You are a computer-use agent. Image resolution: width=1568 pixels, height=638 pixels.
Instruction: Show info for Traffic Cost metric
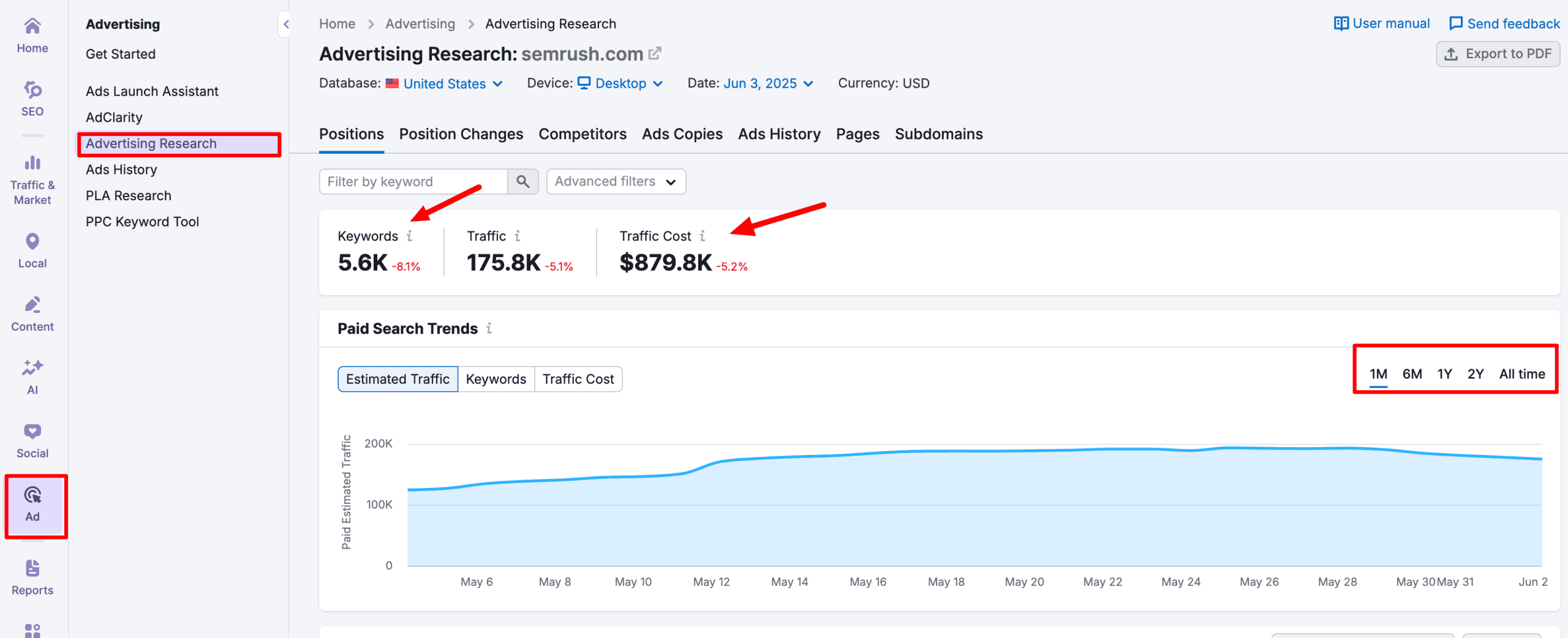tap(703, 236)
